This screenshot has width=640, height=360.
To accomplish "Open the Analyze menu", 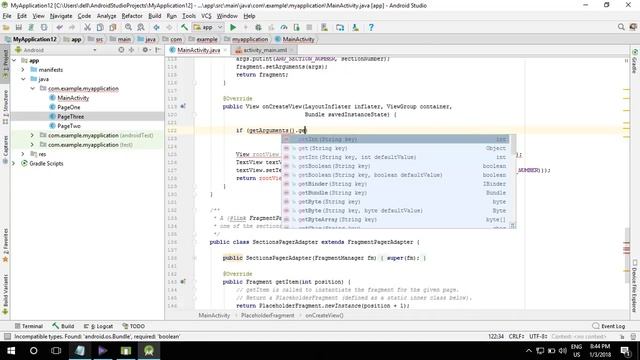I will click(x=106, y=16).
